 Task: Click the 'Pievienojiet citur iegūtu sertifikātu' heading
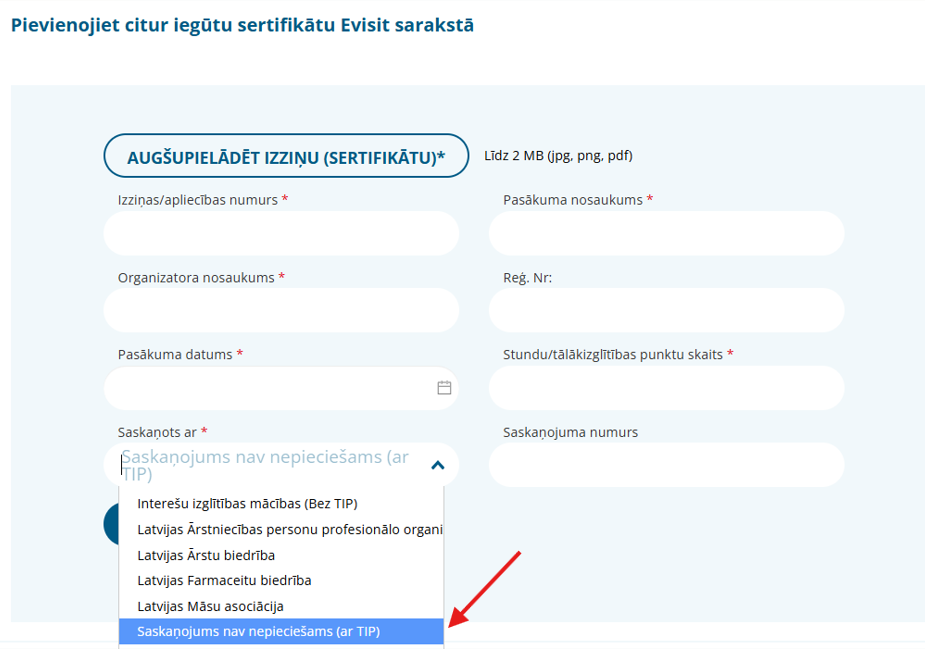click(x=242, y=25)
